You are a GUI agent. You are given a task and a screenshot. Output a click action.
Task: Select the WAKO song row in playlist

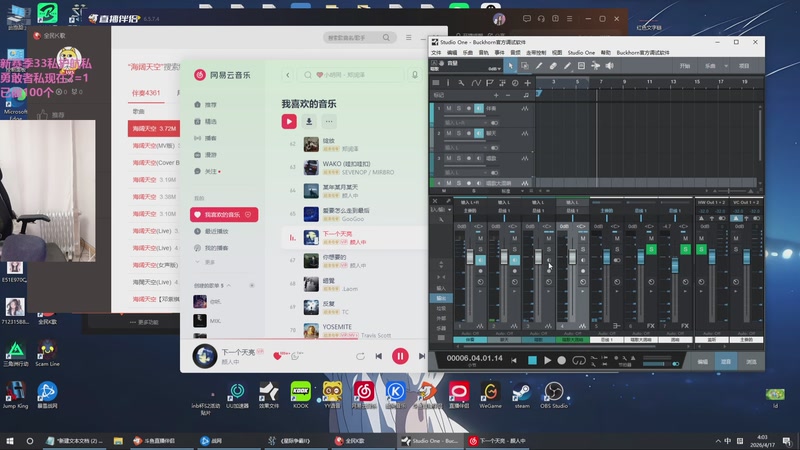click(355, 167)
